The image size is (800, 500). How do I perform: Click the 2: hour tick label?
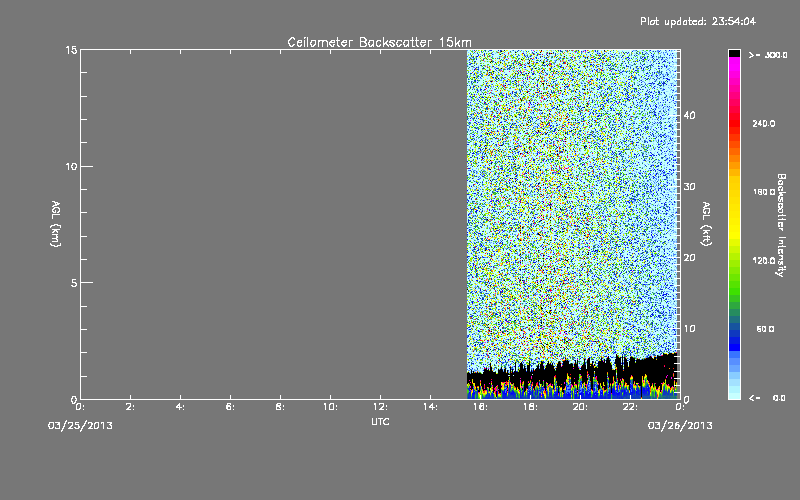130,407
